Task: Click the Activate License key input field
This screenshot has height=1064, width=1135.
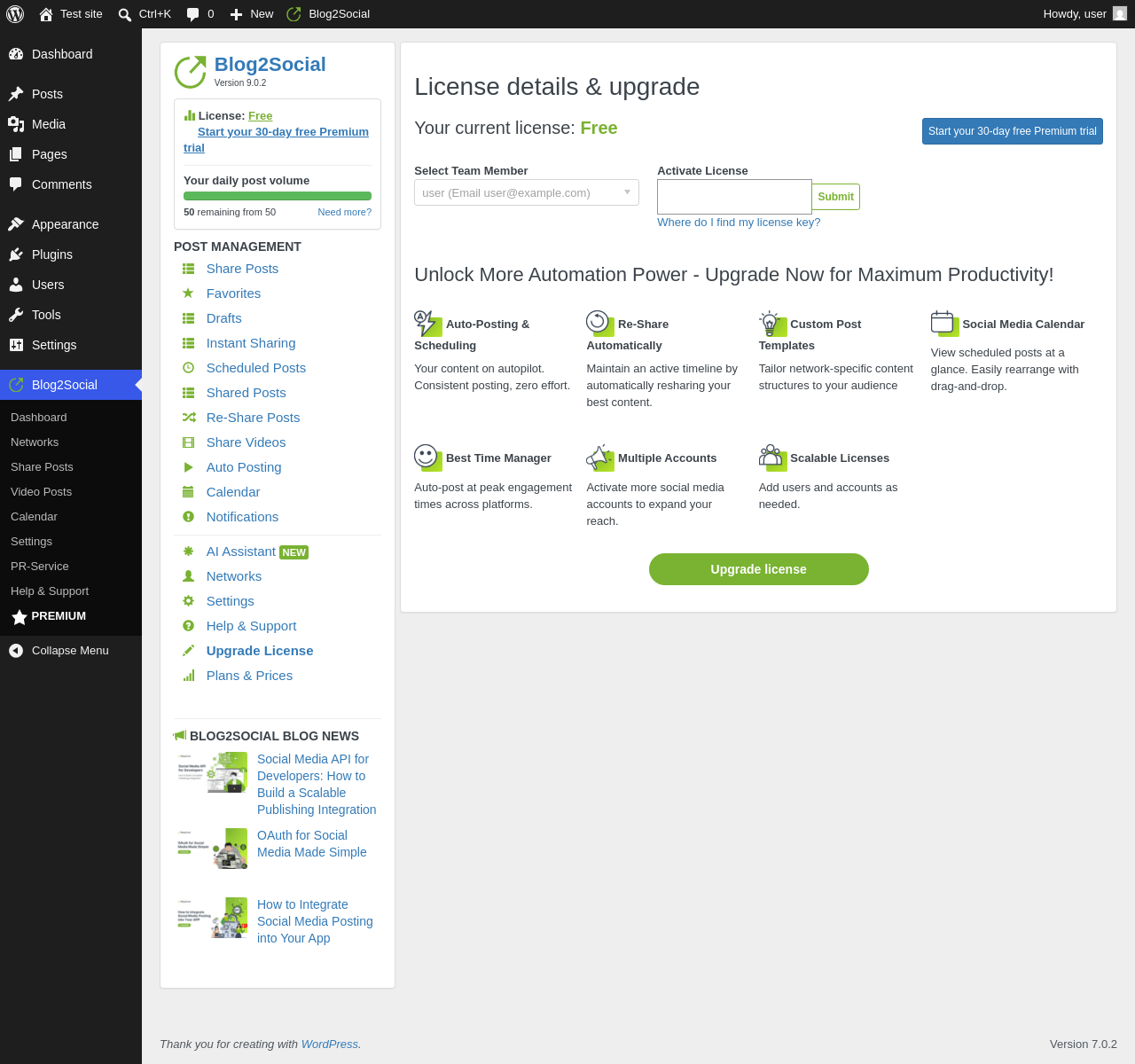Action: [734, 197]
